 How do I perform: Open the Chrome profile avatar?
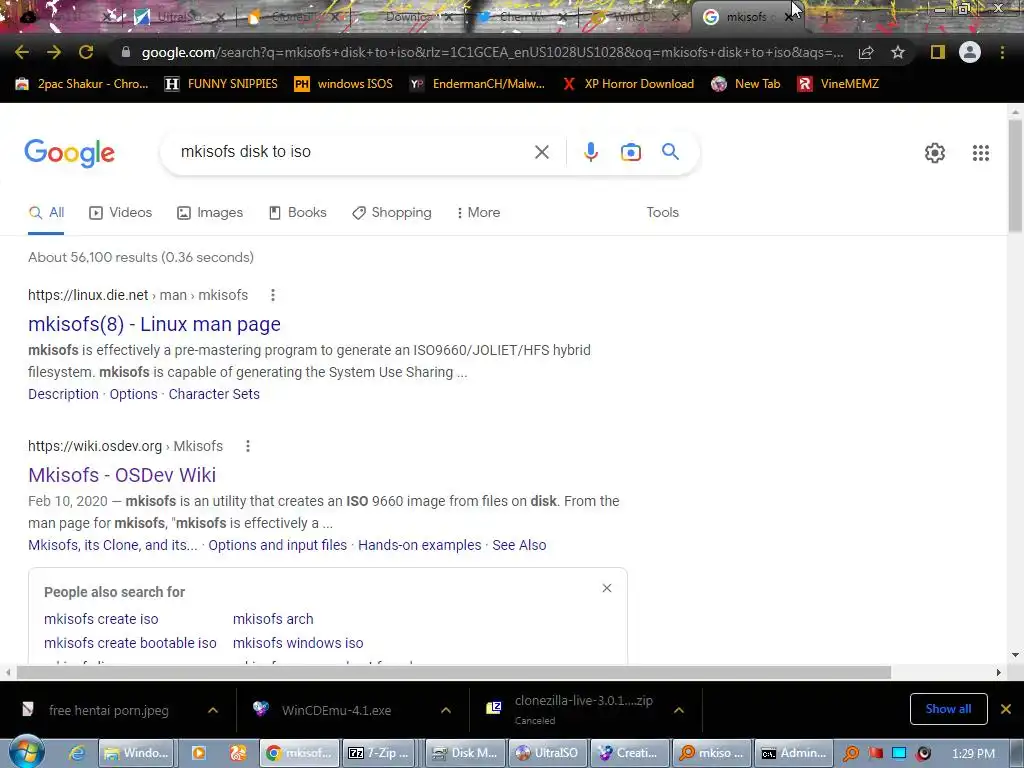[970, 52]
